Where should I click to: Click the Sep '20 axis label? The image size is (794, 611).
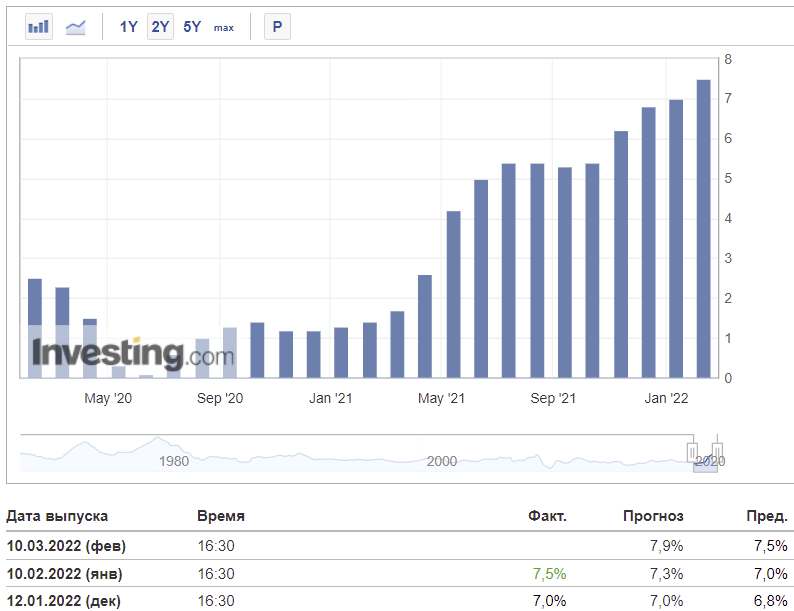tap(220, 398)
